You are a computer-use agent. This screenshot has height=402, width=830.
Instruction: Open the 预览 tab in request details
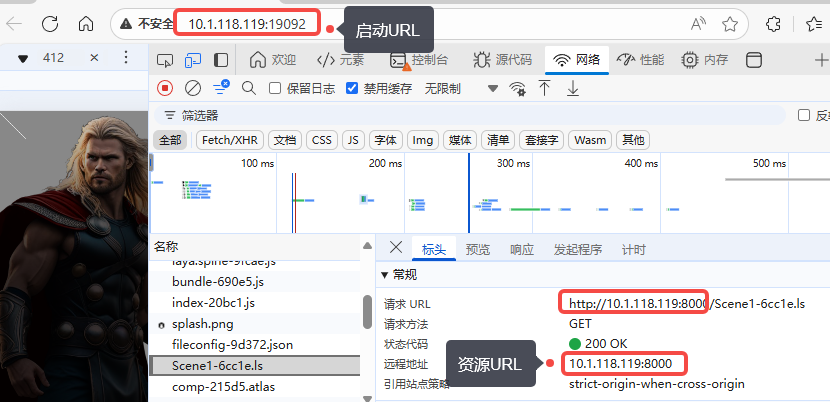[x=478, y=249]
